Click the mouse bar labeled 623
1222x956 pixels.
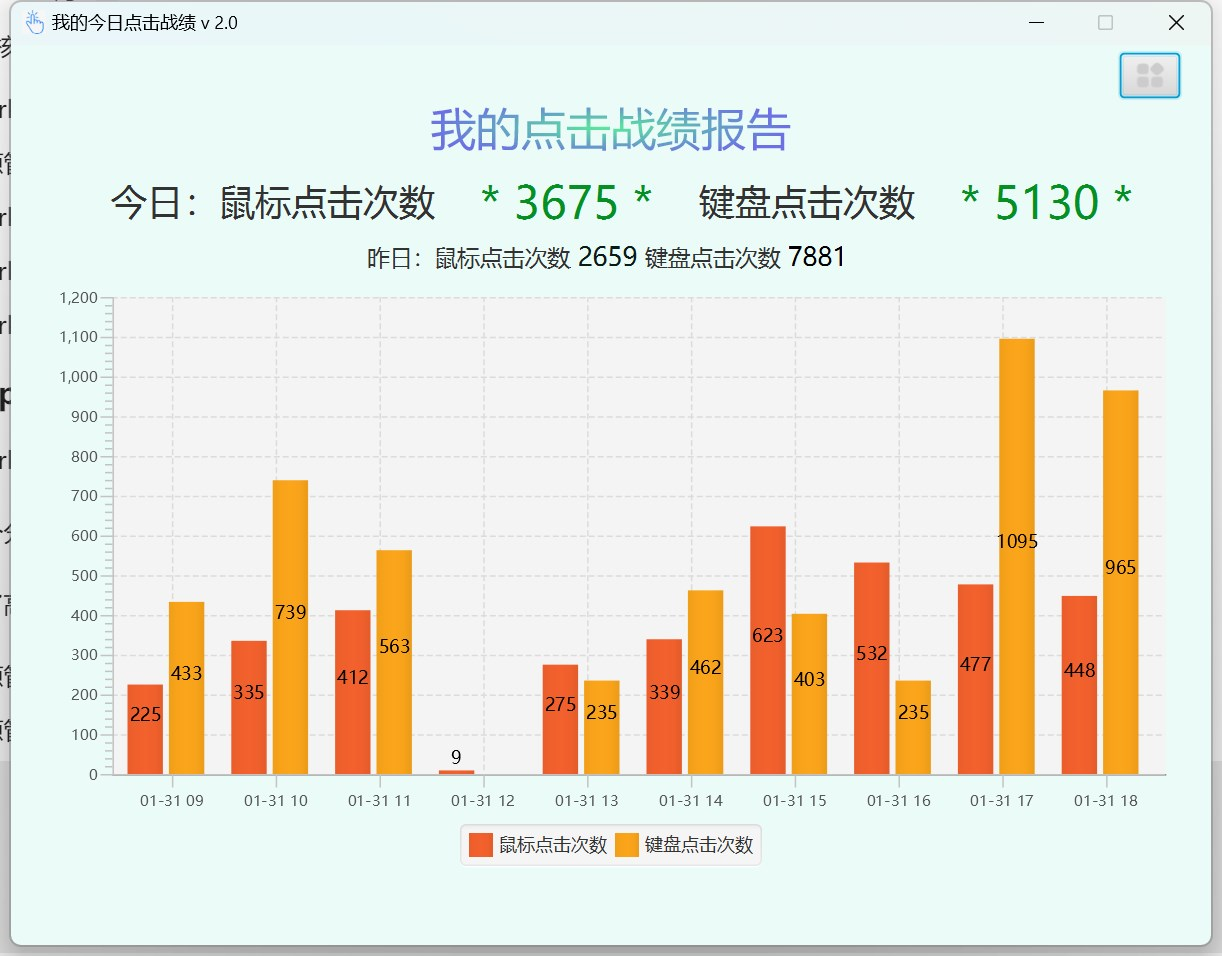[766, 650]
